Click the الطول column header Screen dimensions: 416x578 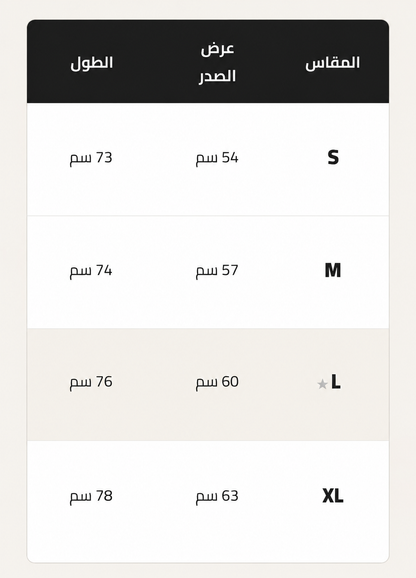[x=91, y=63]
